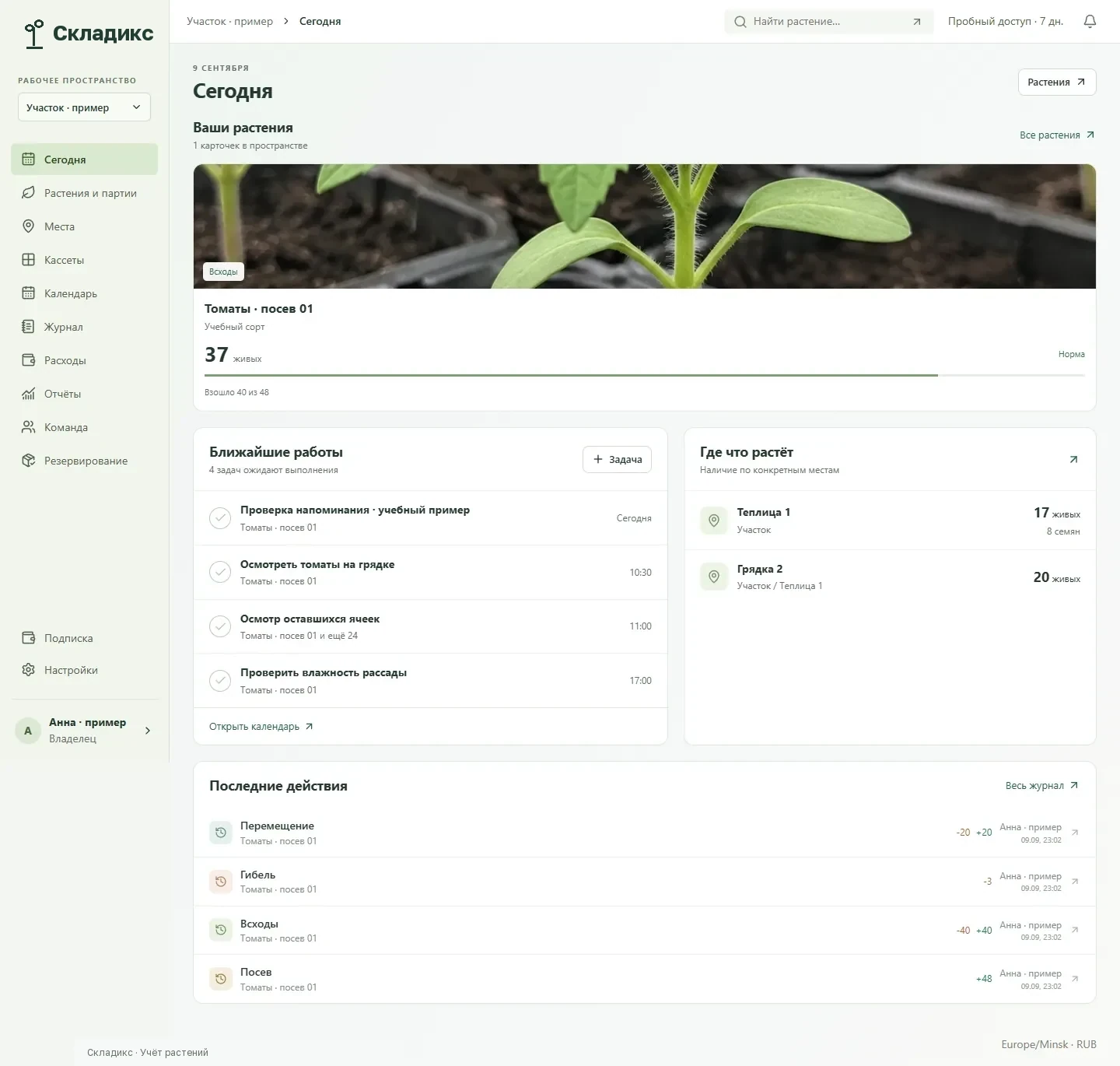Click the notifications bell icon
This screenshot has width=1120, height=1066.
(x=1090, y=22)
